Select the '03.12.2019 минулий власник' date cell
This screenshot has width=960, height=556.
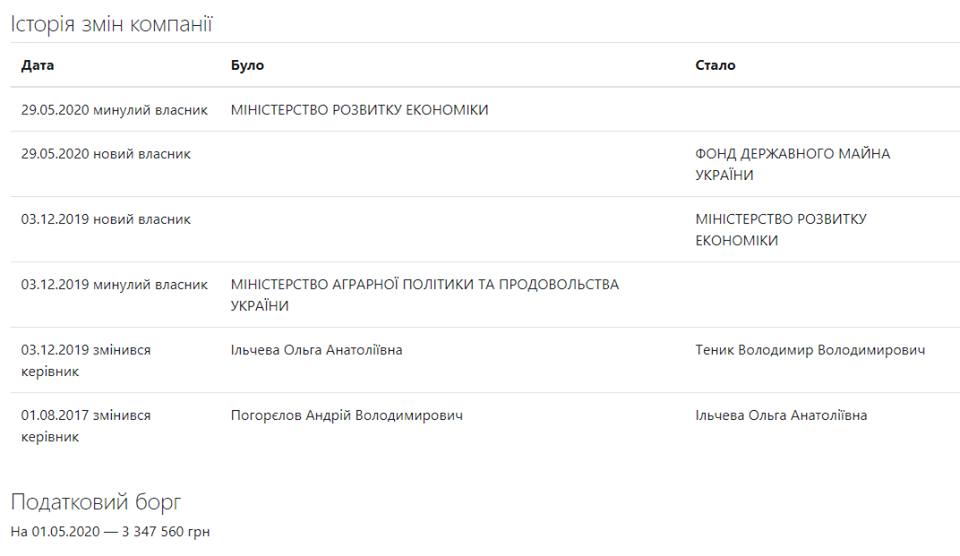[114, 285]
